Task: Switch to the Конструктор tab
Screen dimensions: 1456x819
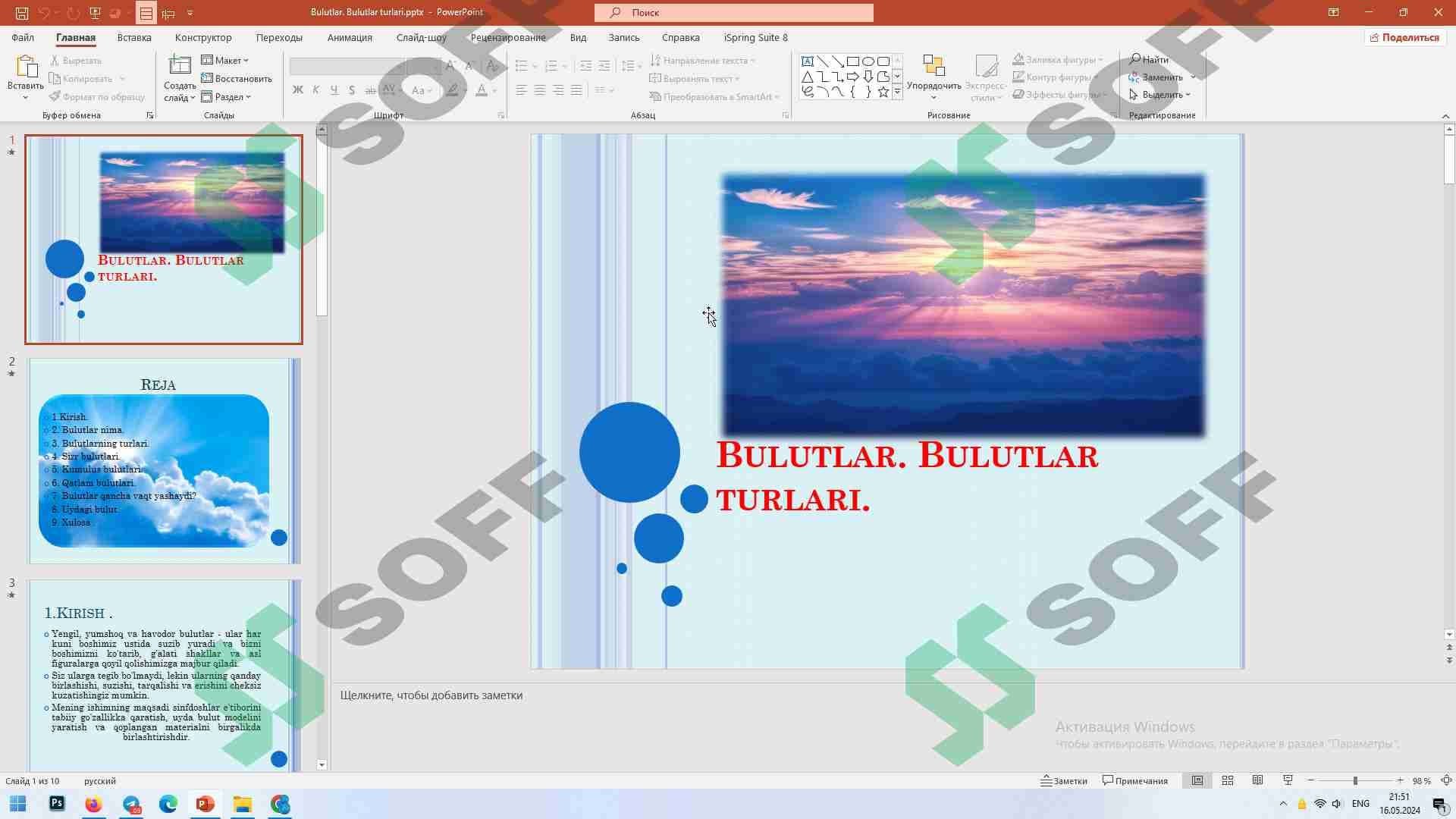Action: pos(203,37)
